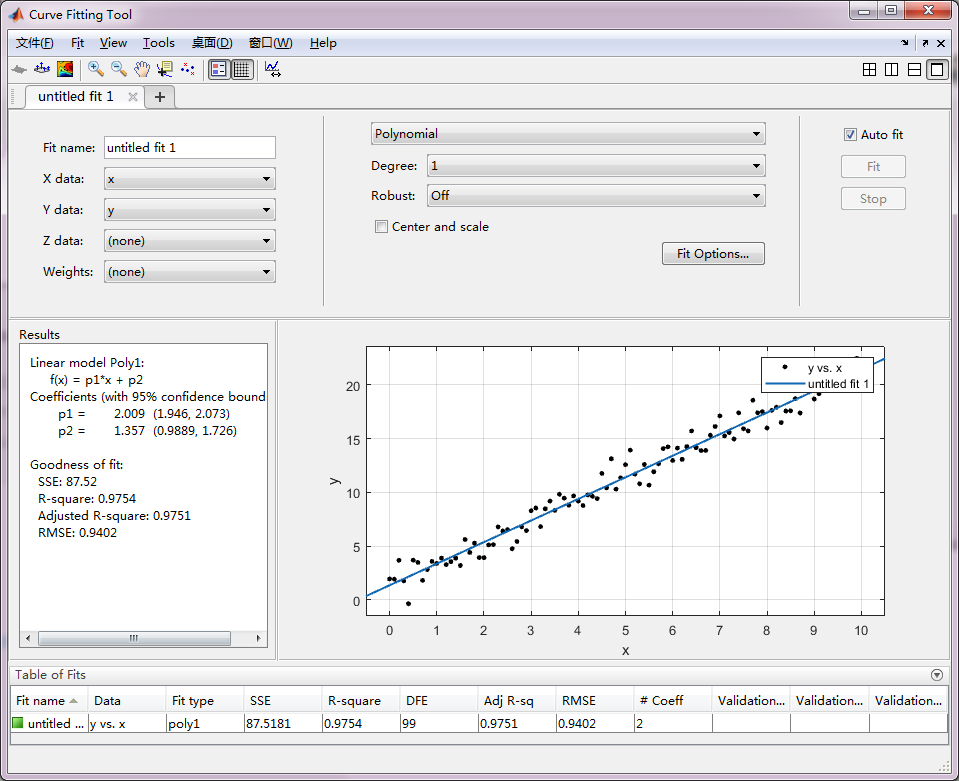The width and height of the screenshot is (959, 781).
Task: Toggle the Auto fit checkbox
Action: point(850,135)
